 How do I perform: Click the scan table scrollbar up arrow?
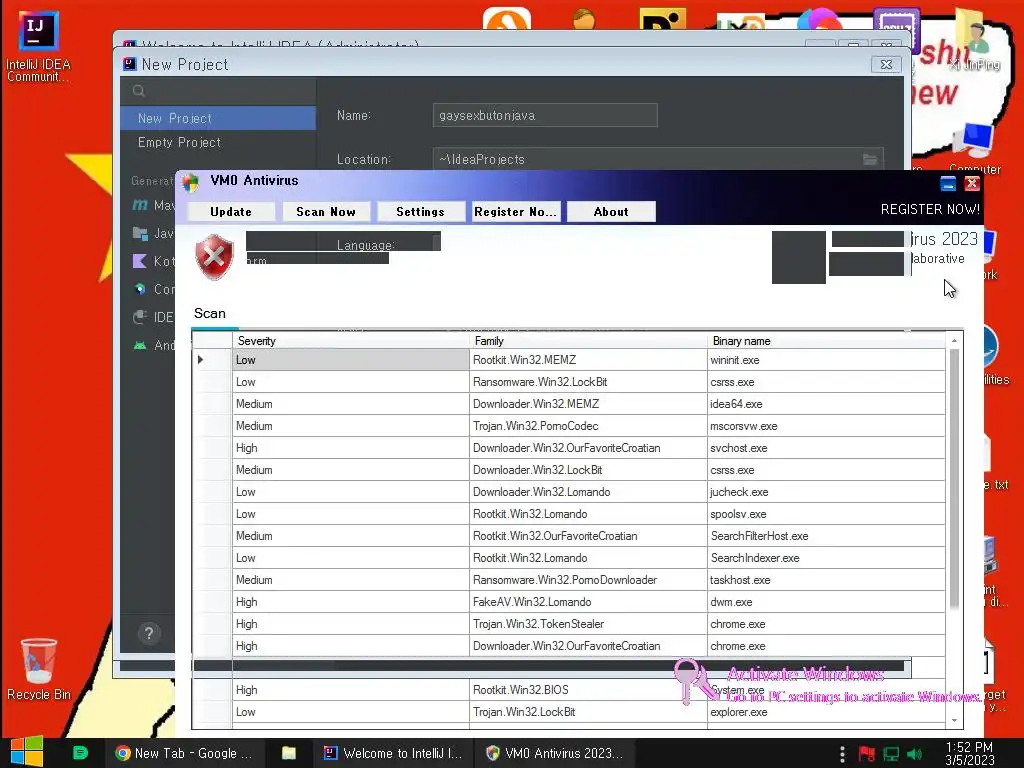(x=954, y=340)
